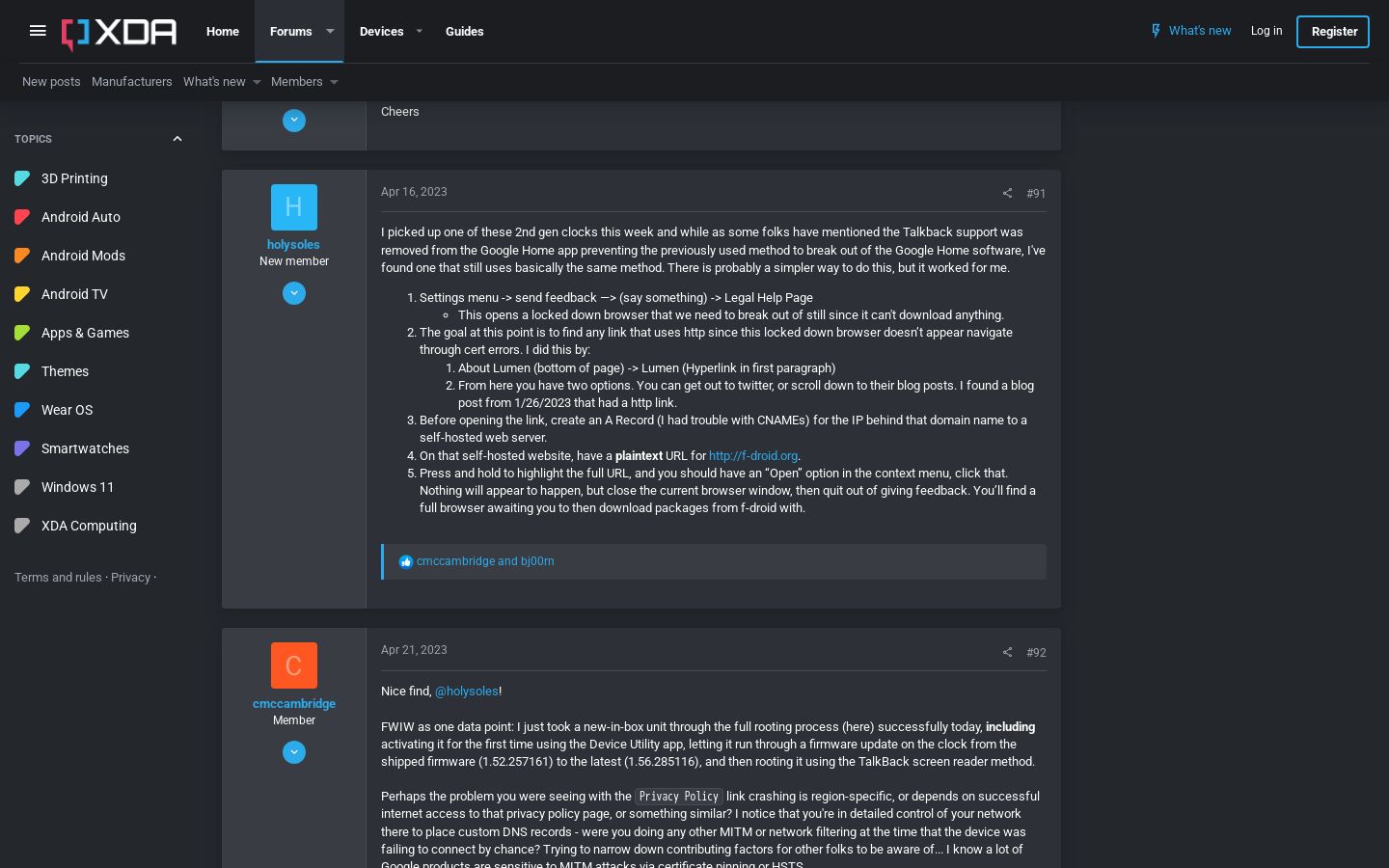Viewport: 1389px width, 868px height.
Task: Click the Register button
Action: (1333, 31)
